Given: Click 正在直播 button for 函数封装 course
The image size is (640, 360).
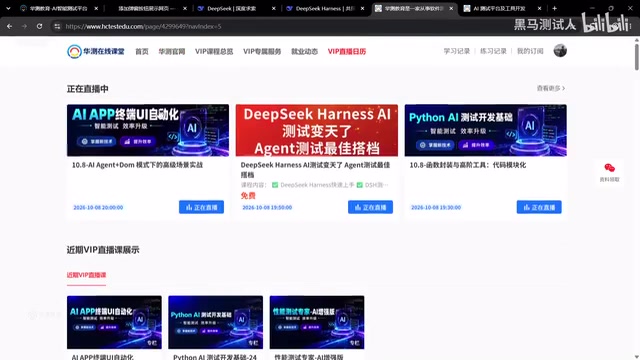Looking at the screenshot, I should coord(539,207).
